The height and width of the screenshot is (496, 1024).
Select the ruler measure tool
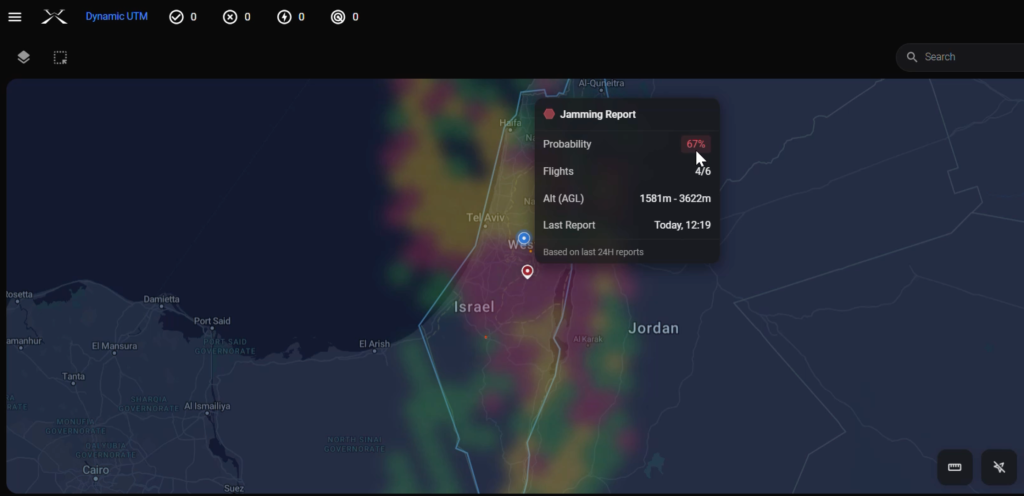[x=955, y=467]
